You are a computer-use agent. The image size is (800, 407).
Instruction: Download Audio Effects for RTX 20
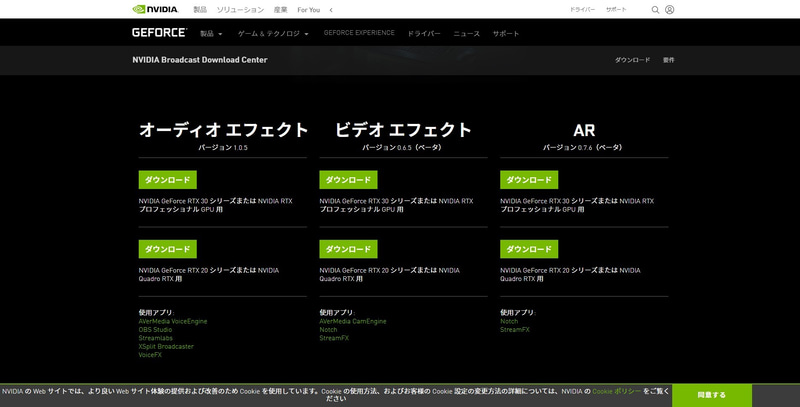[167, 249]
